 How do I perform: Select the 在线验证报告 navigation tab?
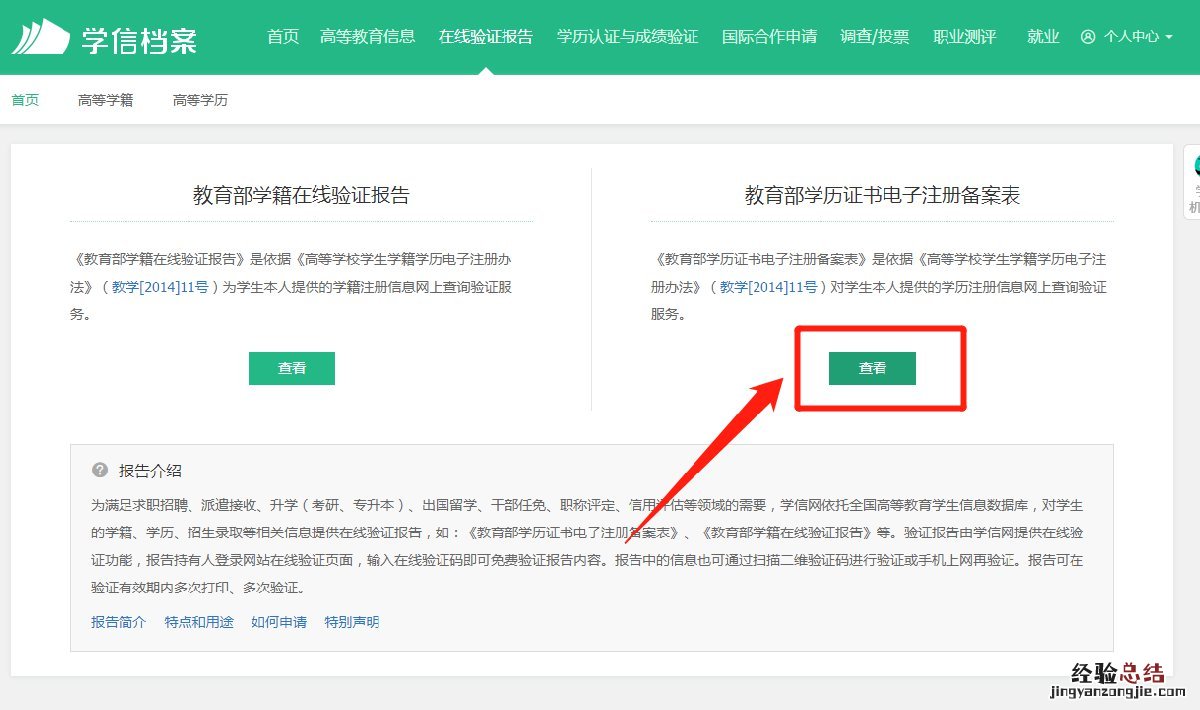(486, 37)
